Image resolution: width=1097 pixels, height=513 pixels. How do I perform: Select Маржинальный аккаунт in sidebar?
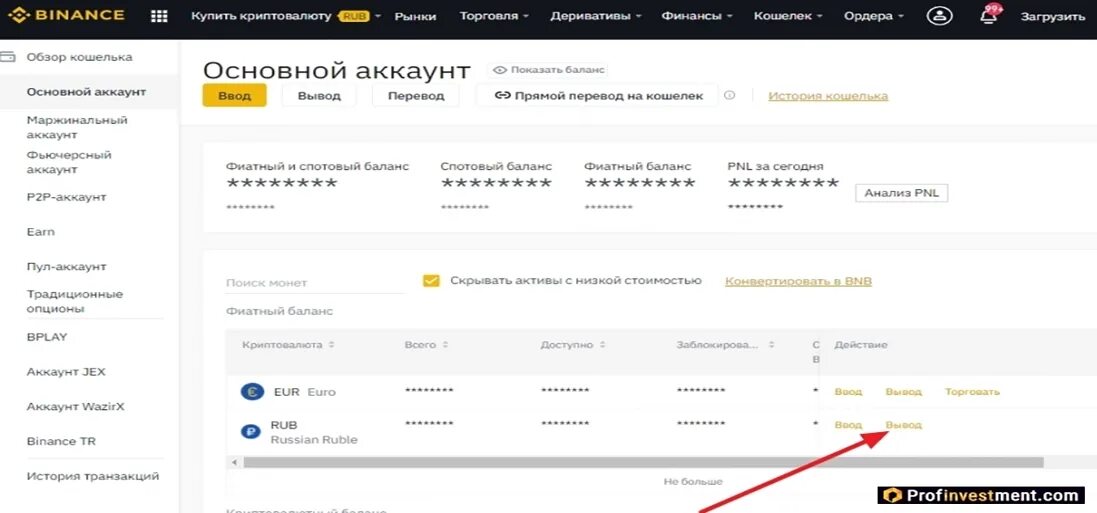tap(77, 127)
